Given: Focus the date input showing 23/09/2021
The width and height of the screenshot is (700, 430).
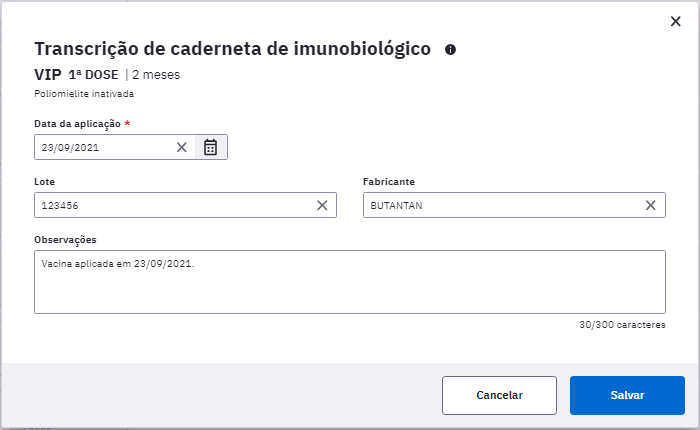Looking at the screenshot, I should pos(105,147).
